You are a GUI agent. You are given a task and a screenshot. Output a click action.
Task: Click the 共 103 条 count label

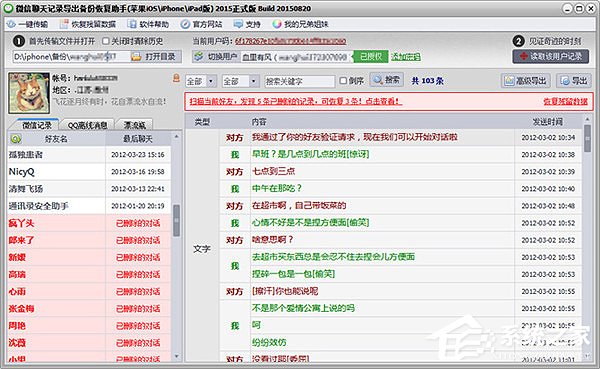pyautogui.click(x=427, y=81)
